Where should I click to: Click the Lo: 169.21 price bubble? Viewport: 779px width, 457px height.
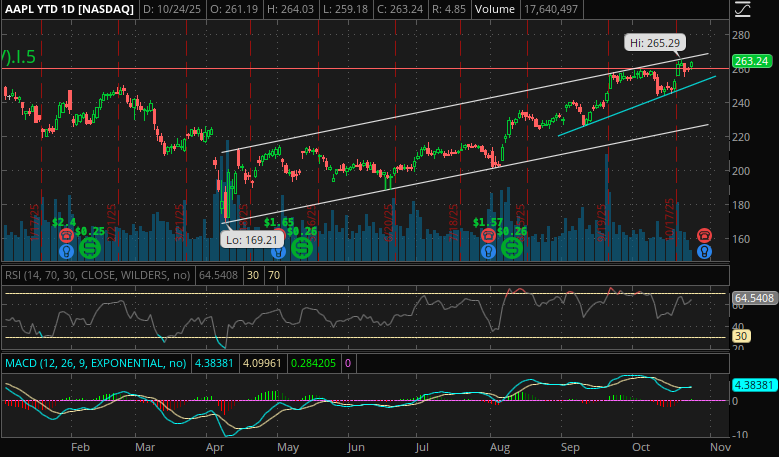pos(250,240)
